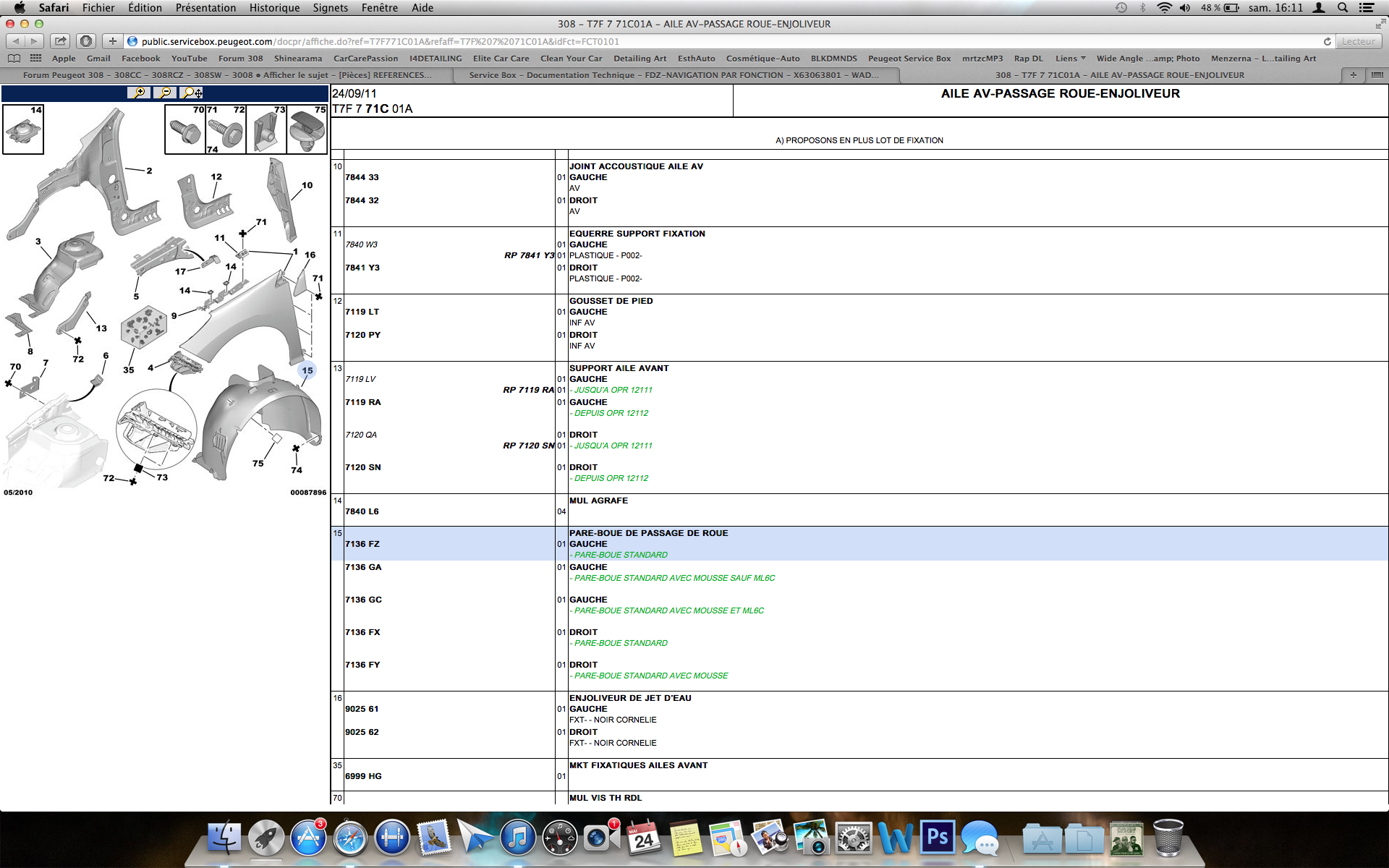This screenshot has height=868, width=1389.
Task: Open the Top Sites grid icon
Action: (x=35, y=59)
